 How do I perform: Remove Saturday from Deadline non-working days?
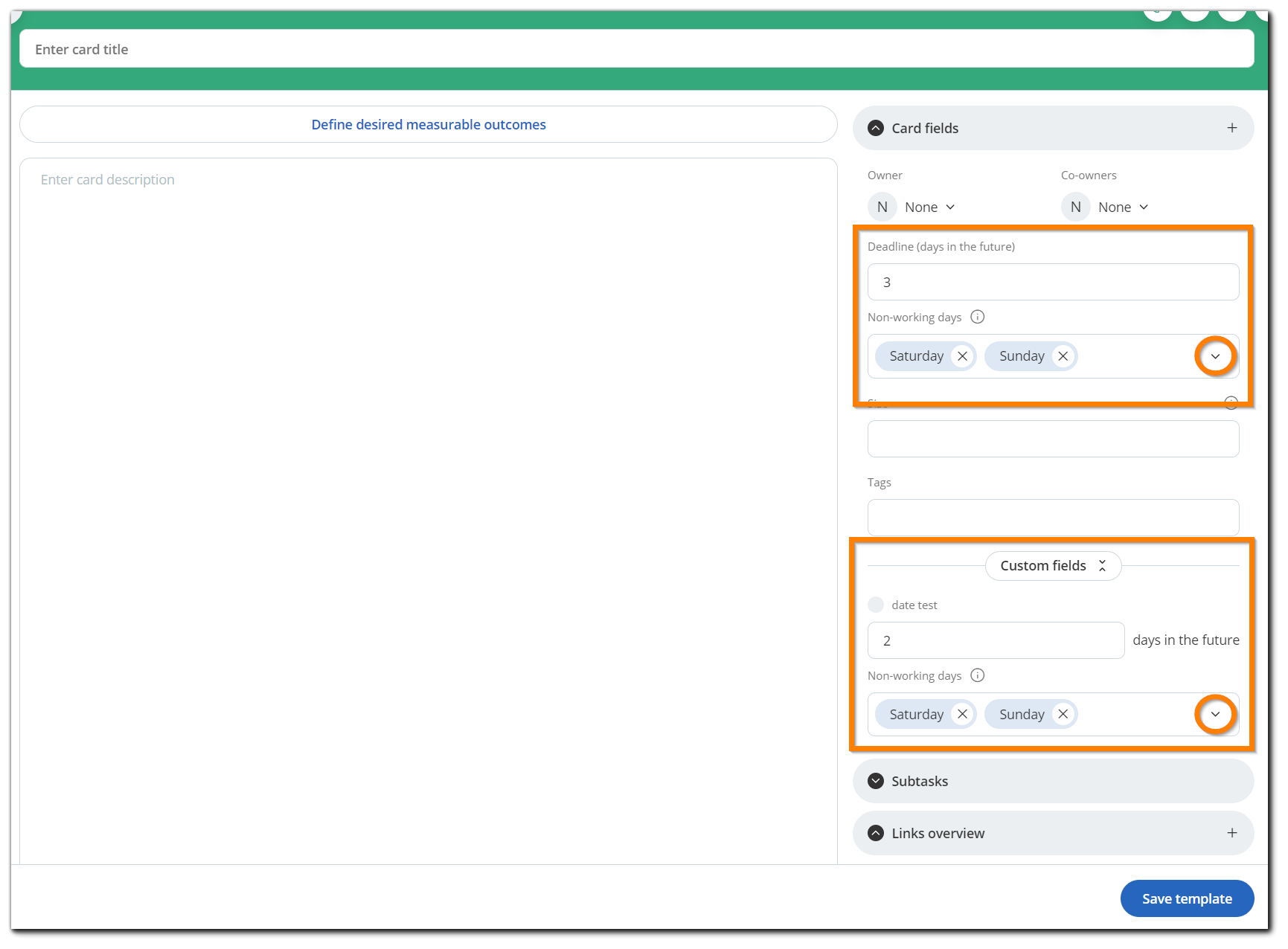click(962, 356)
